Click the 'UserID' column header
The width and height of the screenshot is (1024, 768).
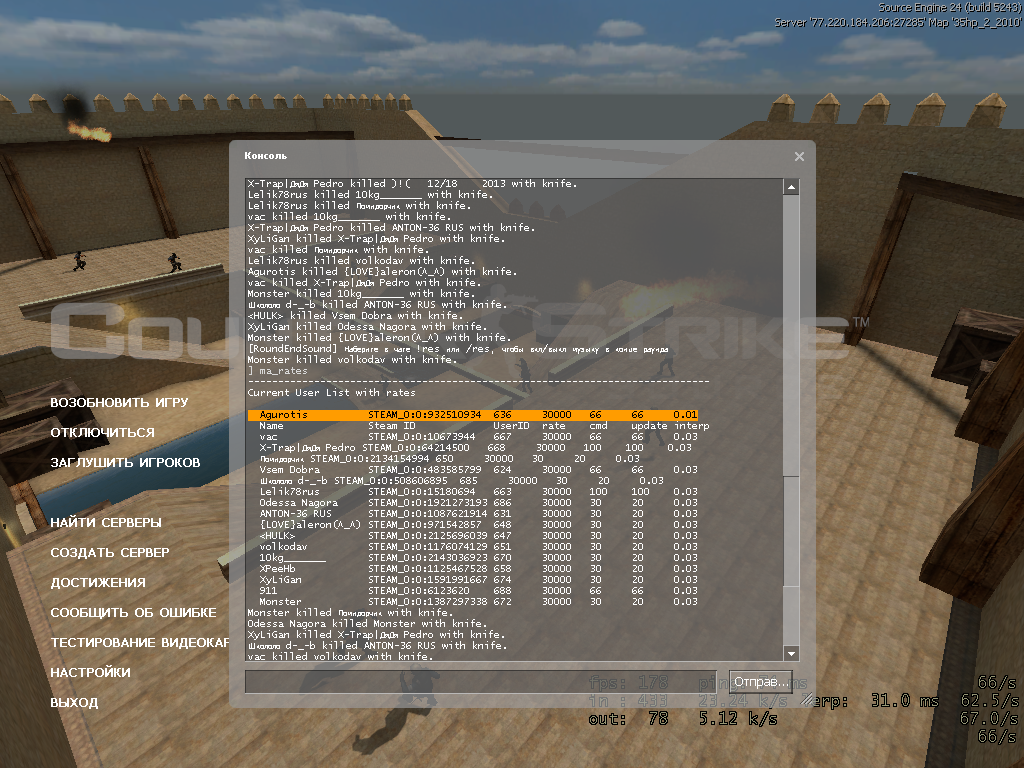[x=511, y=426]
